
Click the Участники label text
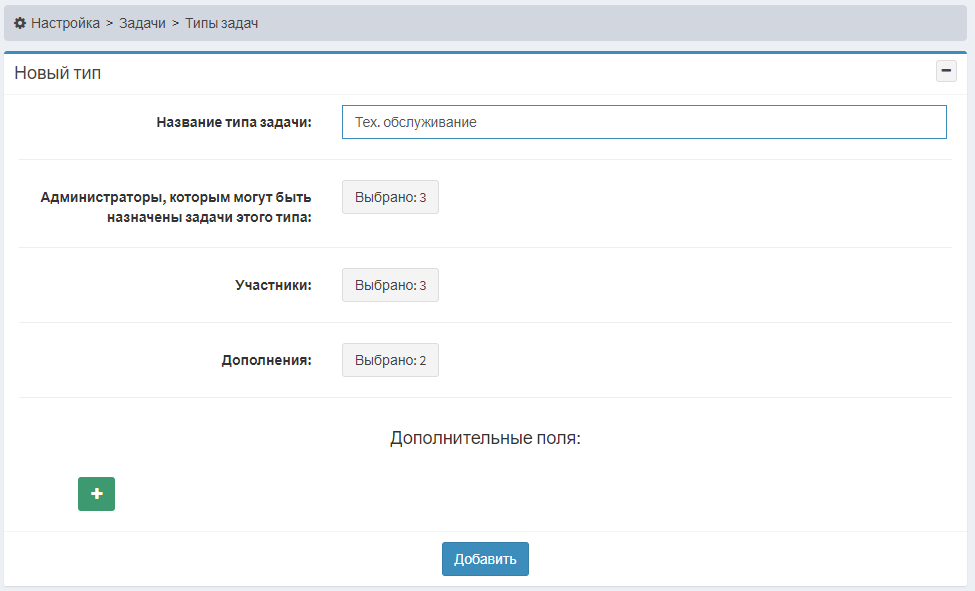[x=273, y=285]
